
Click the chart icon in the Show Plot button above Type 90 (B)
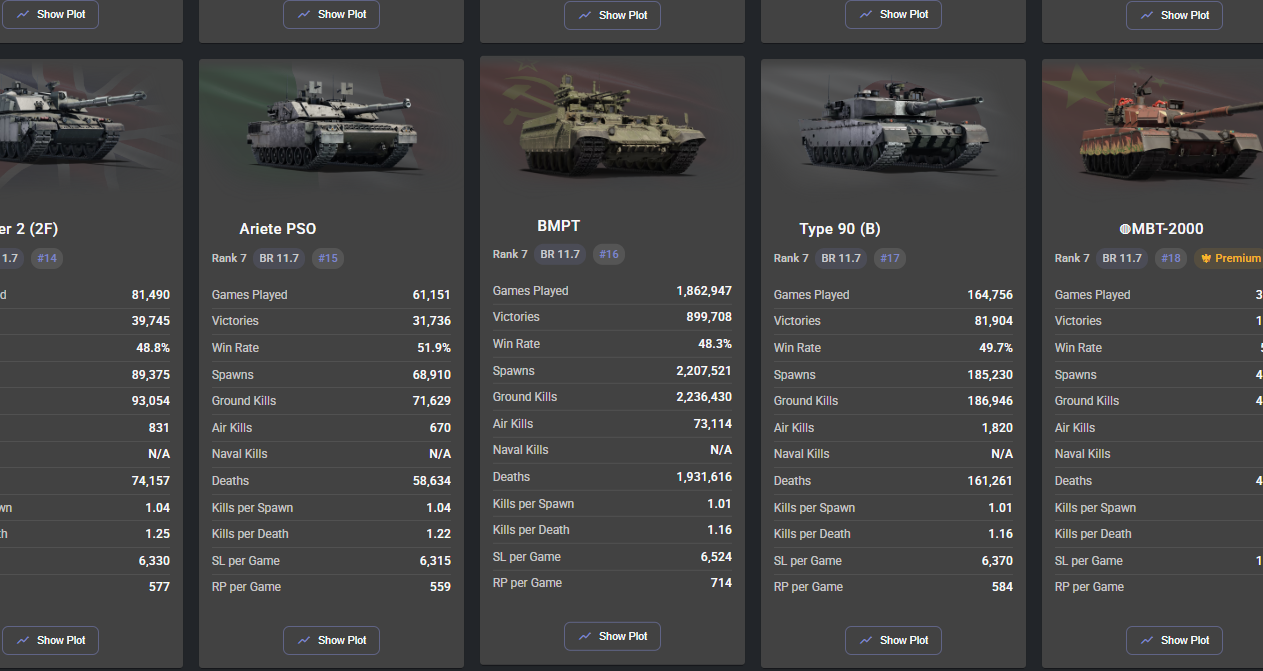click(x=866, y=15)
